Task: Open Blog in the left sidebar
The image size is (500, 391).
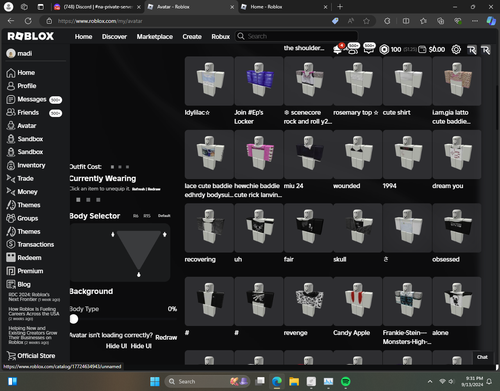Action: (18, 284)
